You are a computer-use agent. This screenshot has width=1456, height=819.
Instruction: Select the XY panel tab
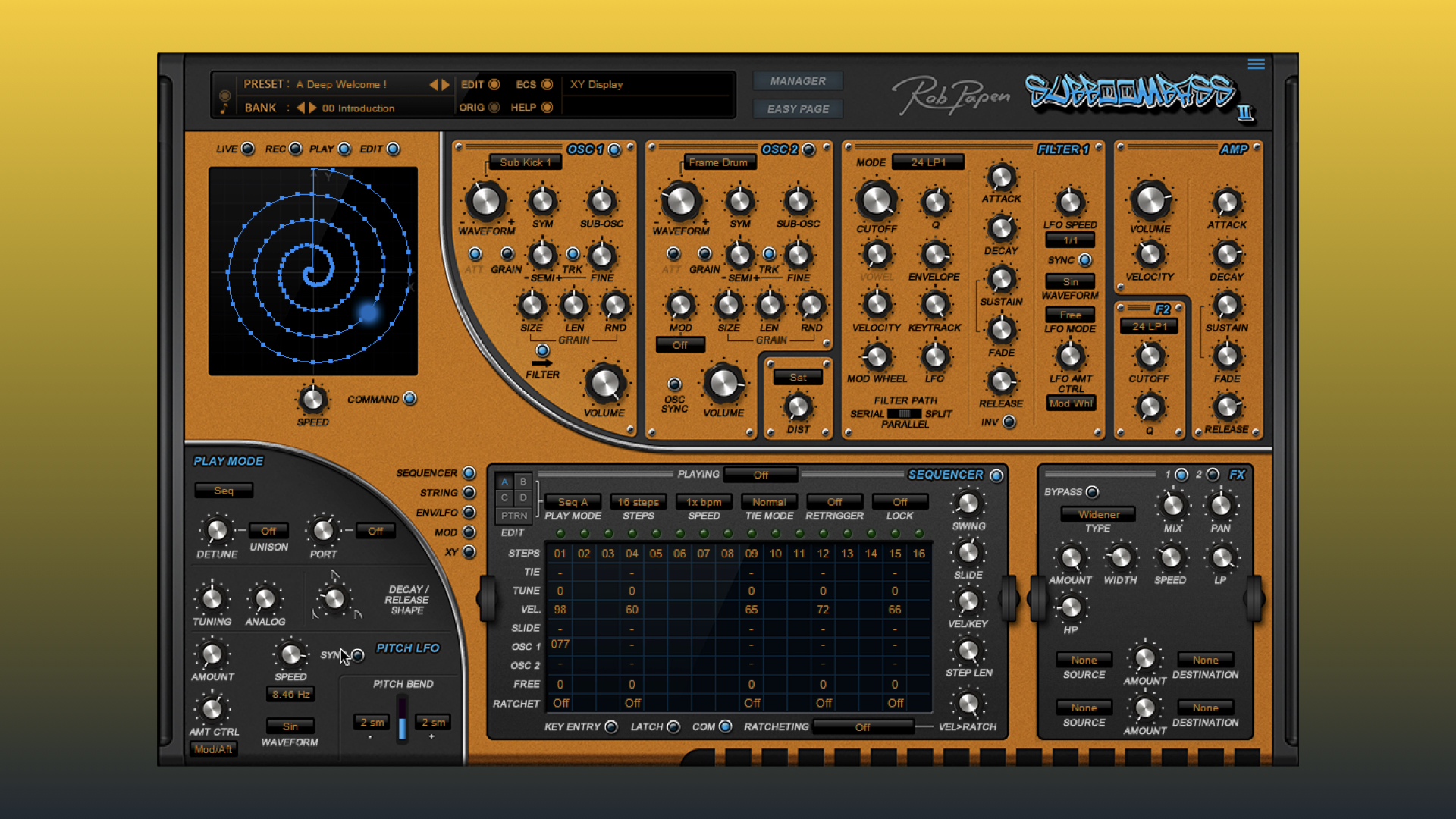(x=469, y=552)
